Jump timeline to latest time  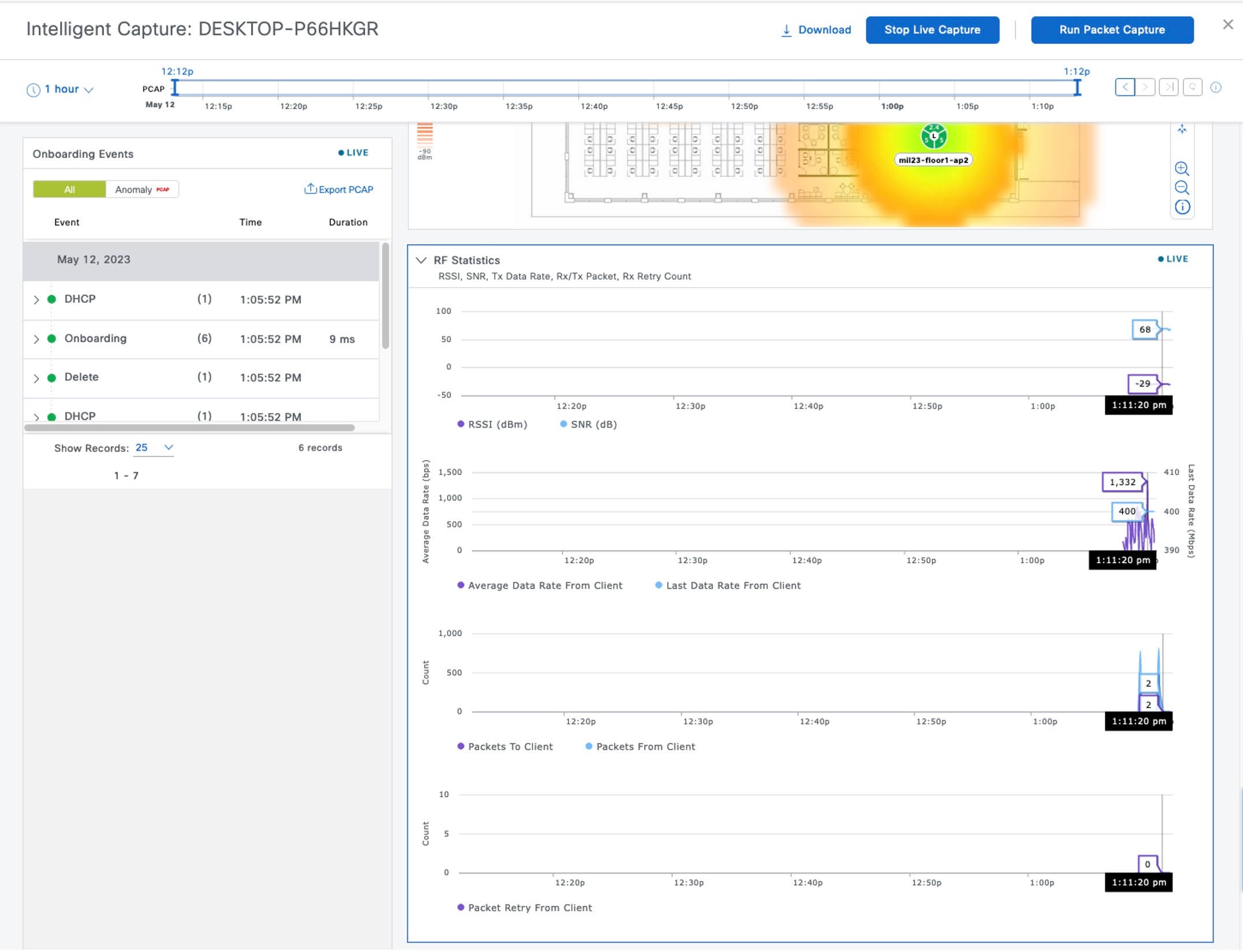1168,87
